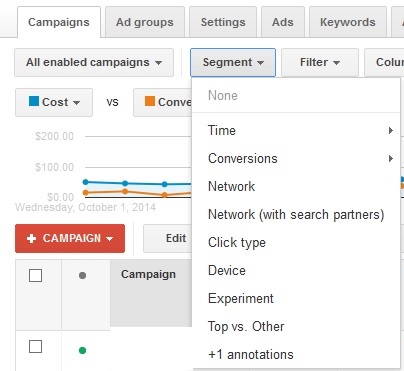Click the gray status dot column header
This screenshot has width=404, height=371.
[x=82, y=275]
